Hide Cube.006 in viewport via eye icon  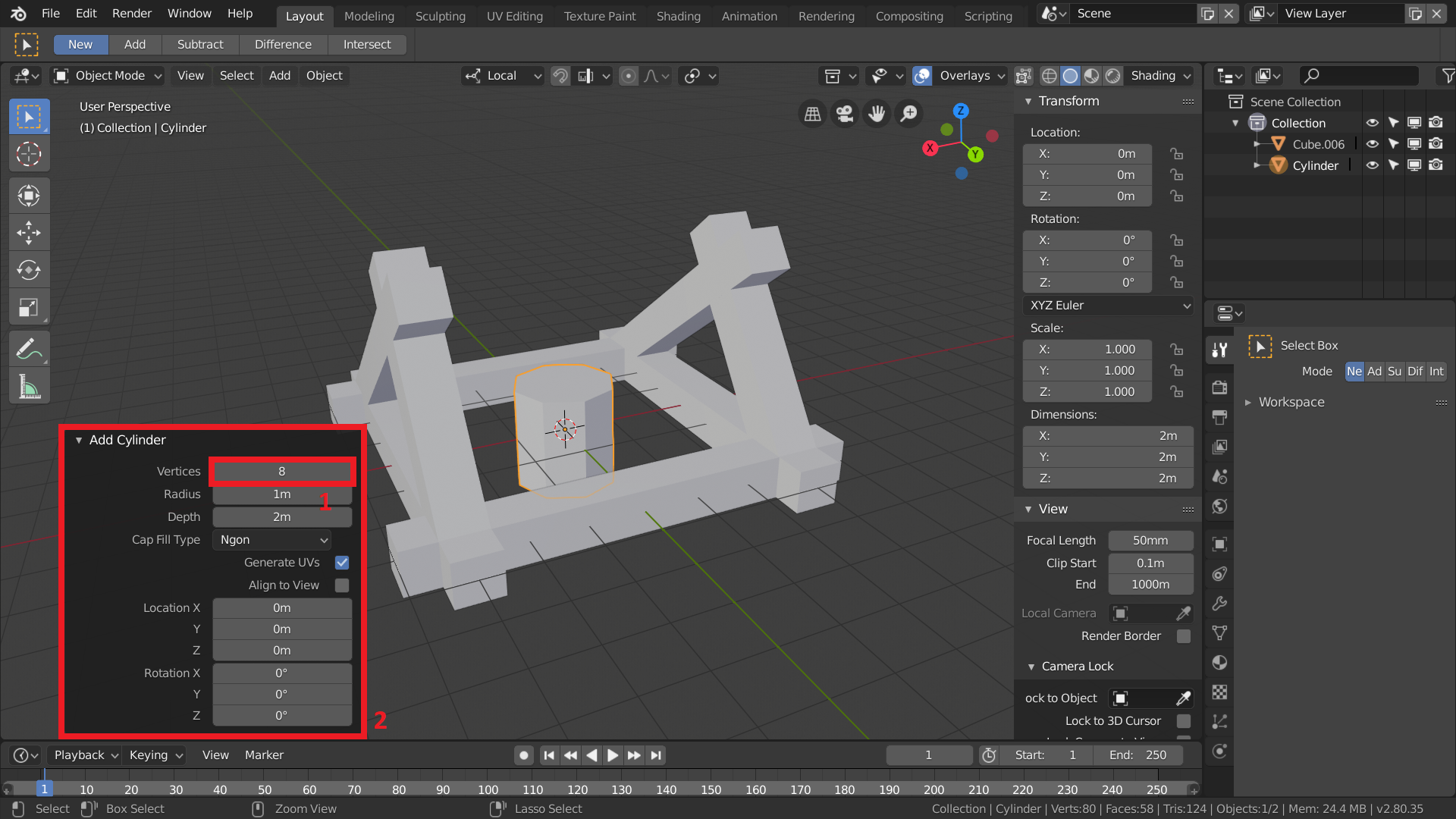(x=1372, y=144)
